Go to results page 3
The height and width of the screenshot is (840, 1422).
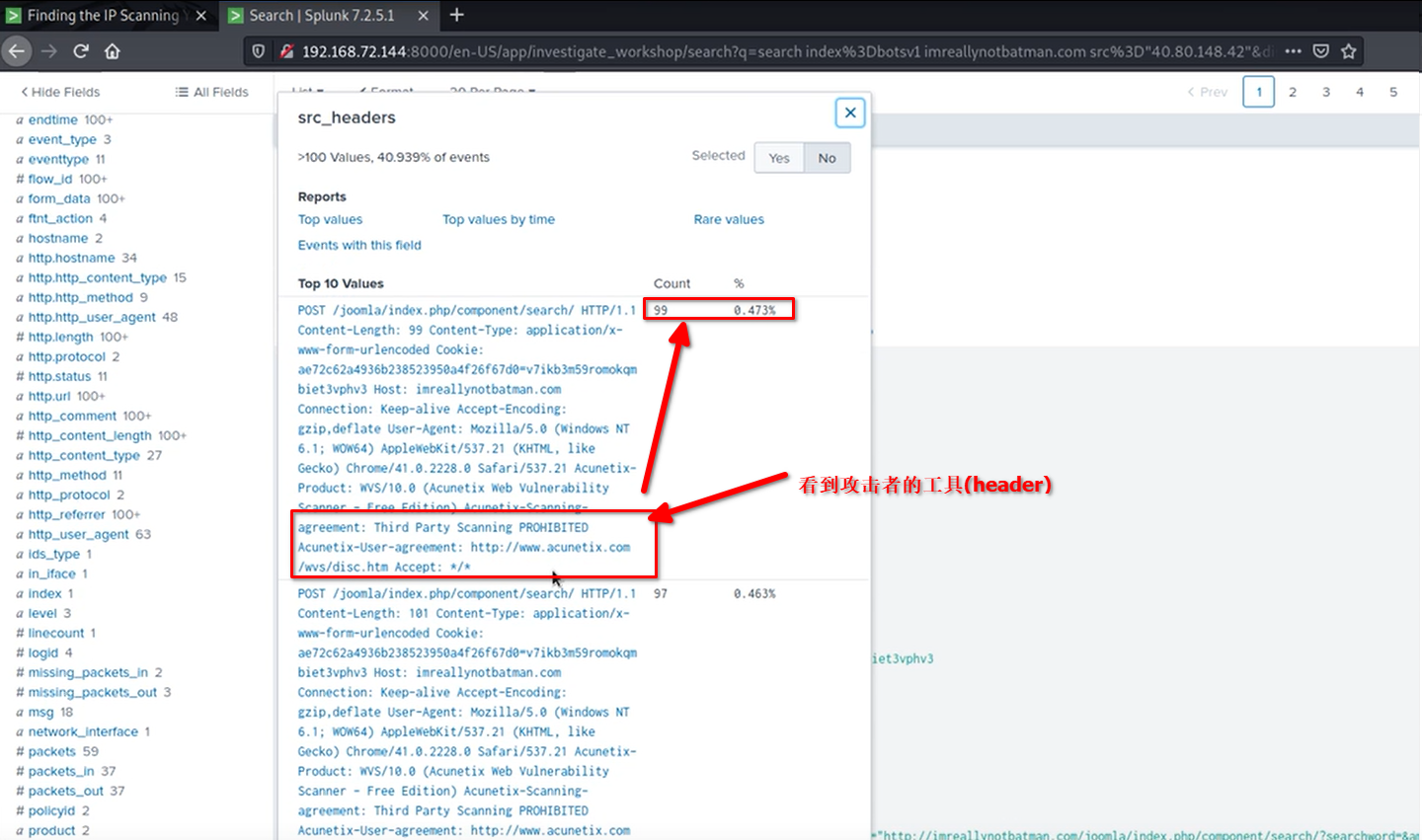coord(1326,92)
